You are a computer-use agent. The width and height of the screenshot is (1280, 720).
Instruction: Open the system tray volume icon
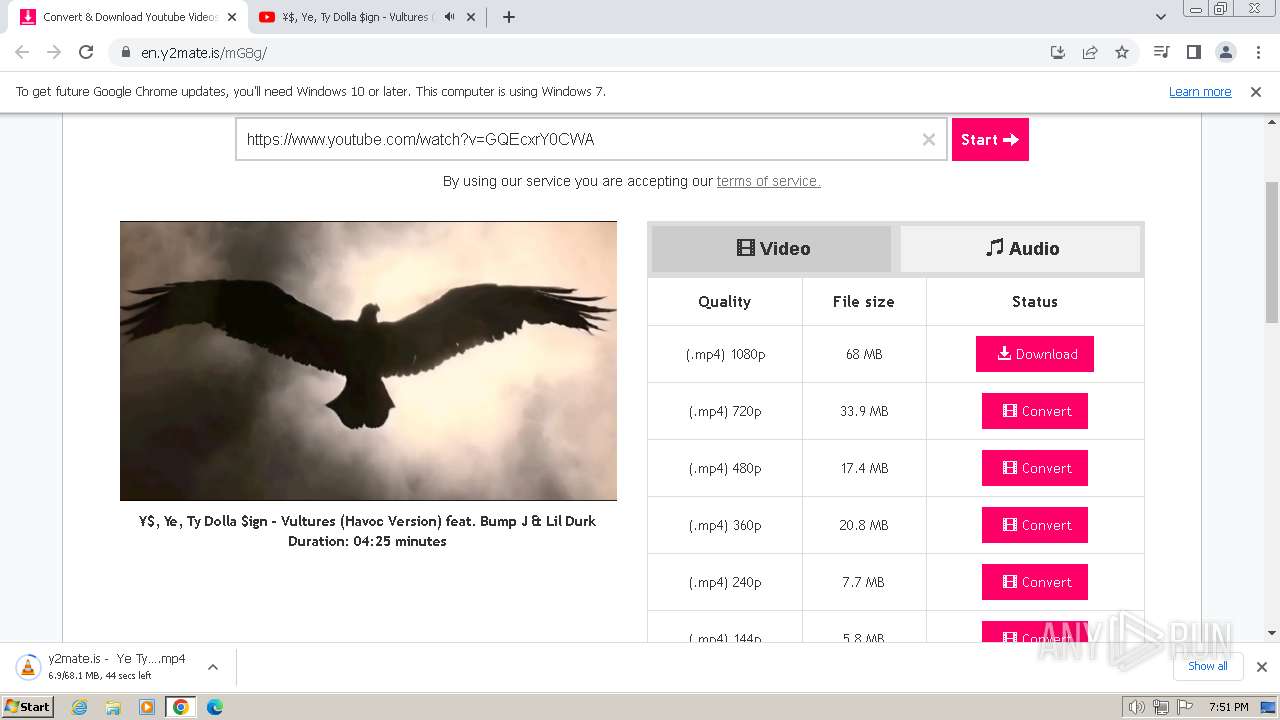[x=1136, y=707]
